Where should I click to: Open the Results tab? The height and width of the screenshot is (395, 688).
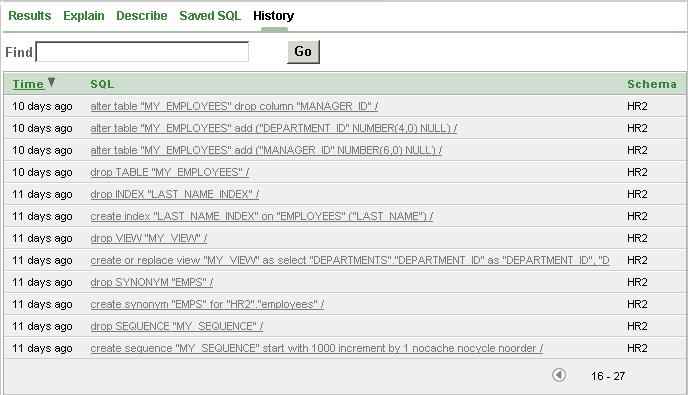point(29,16)
